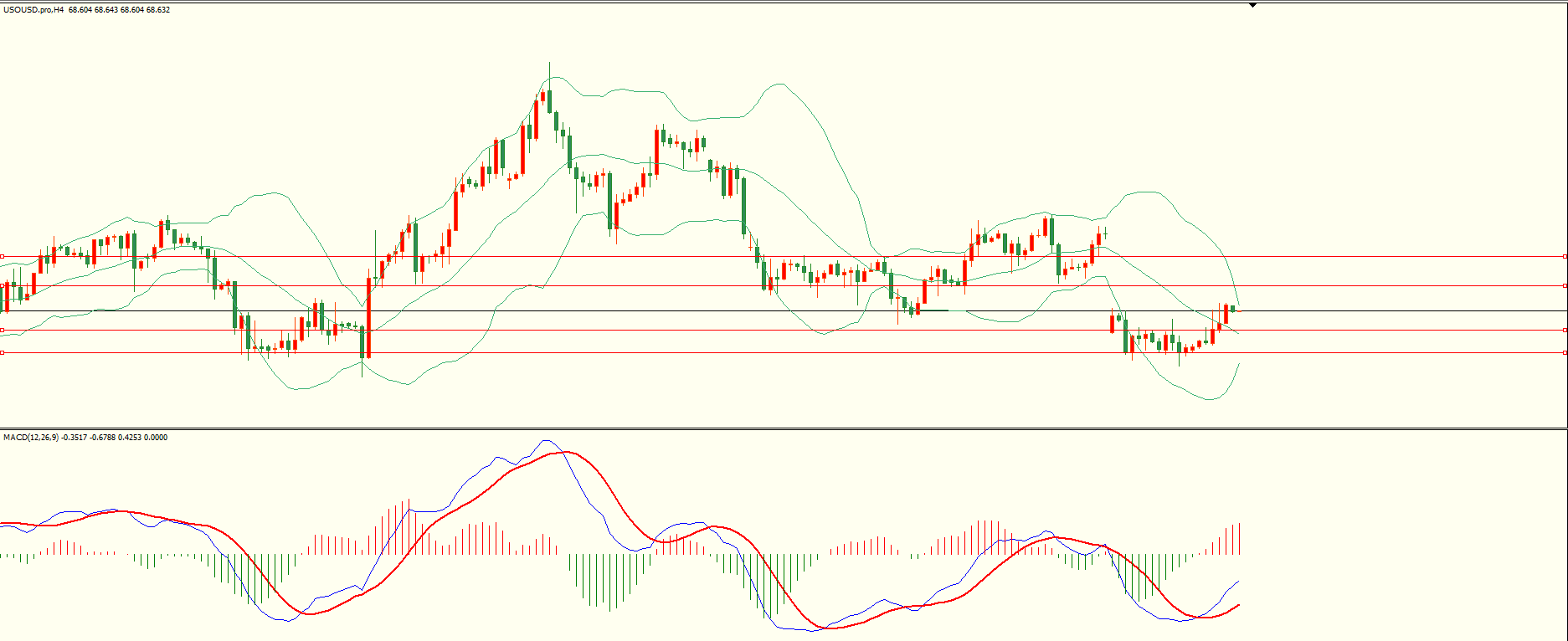Screen dimensions: 1568x641
Task: Select the last red MACD histogram bar
Action: (1239, 539)
